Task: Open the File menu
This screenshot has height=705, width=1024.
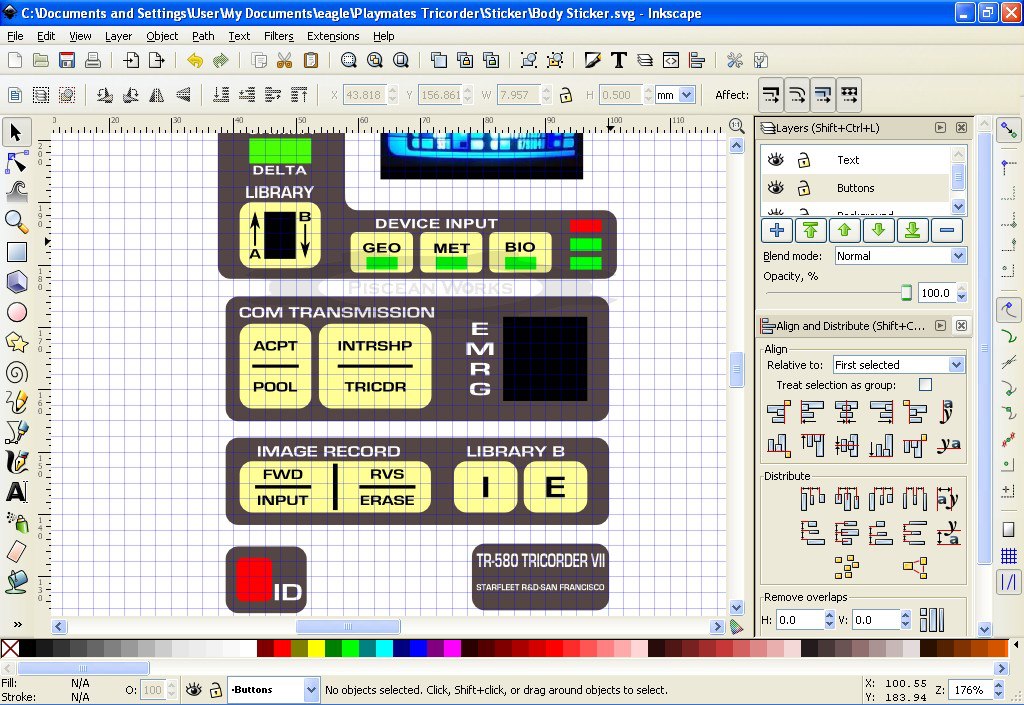Action: point(15,36)
